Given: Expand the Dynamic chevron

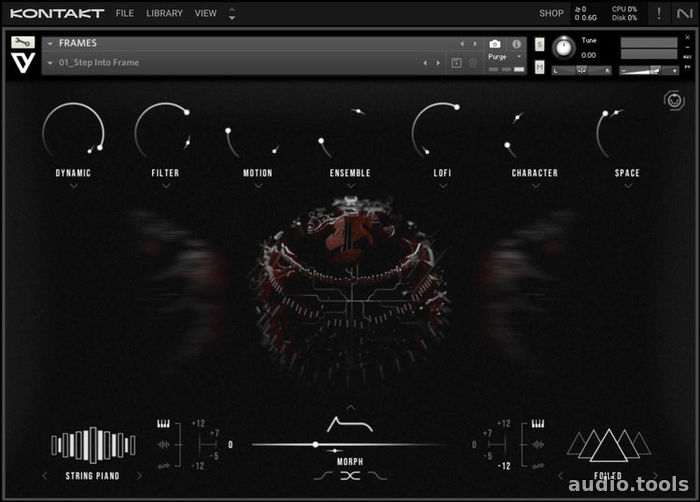Looking at the screenshot, I should click(x=74, y=185).
